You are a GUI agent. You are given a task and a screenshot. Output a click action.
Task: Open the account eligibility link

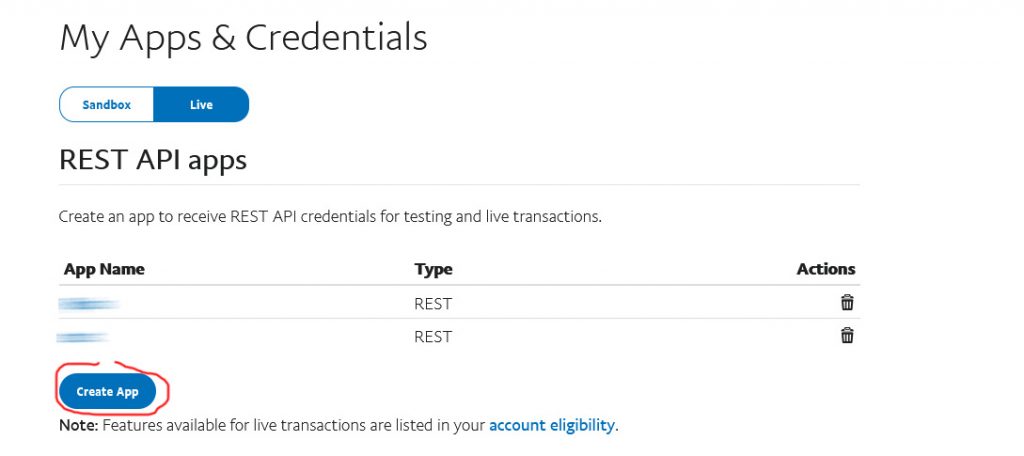[551, 425]
